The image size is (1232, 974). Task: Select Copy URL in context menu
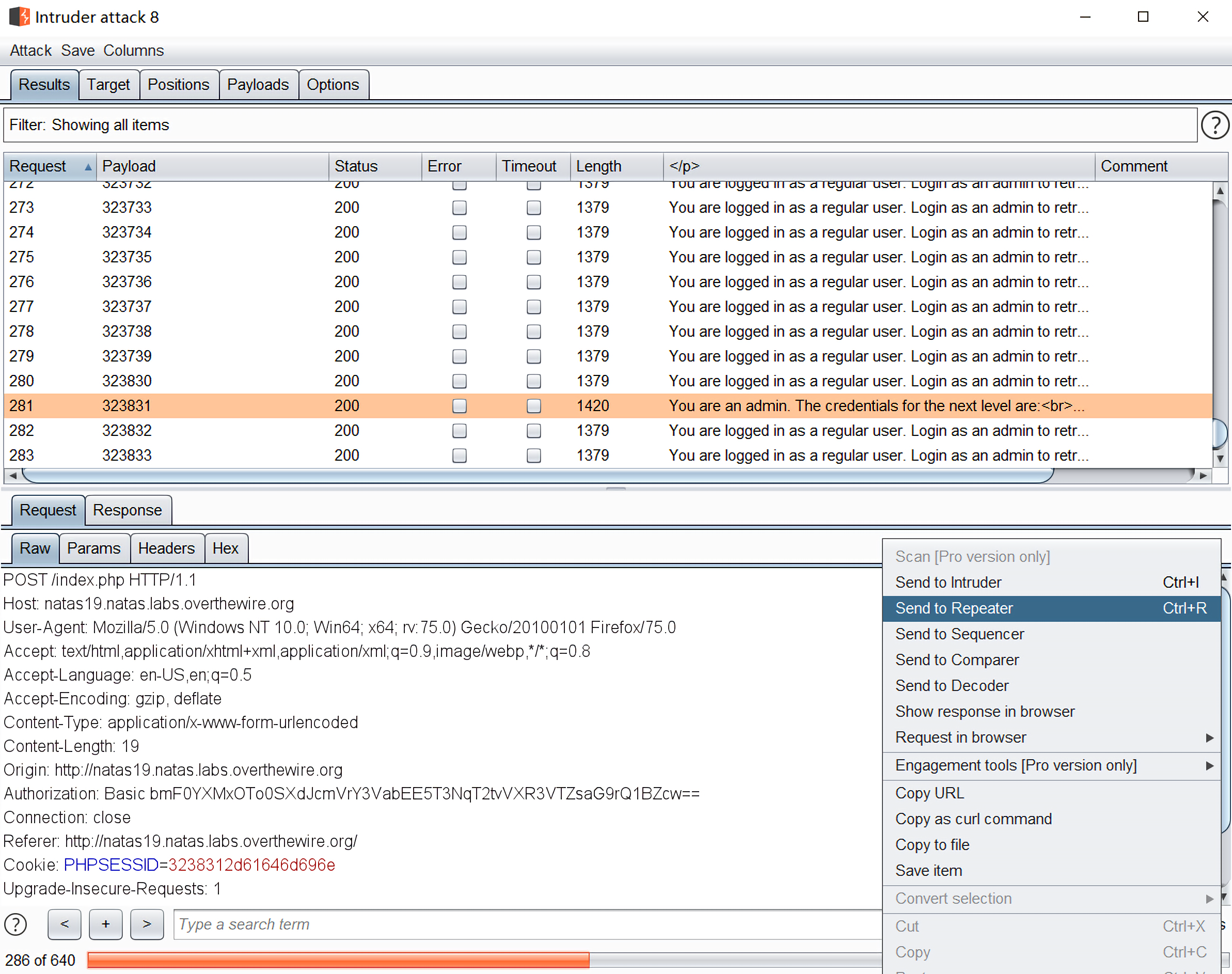(x=1051, y=793)
